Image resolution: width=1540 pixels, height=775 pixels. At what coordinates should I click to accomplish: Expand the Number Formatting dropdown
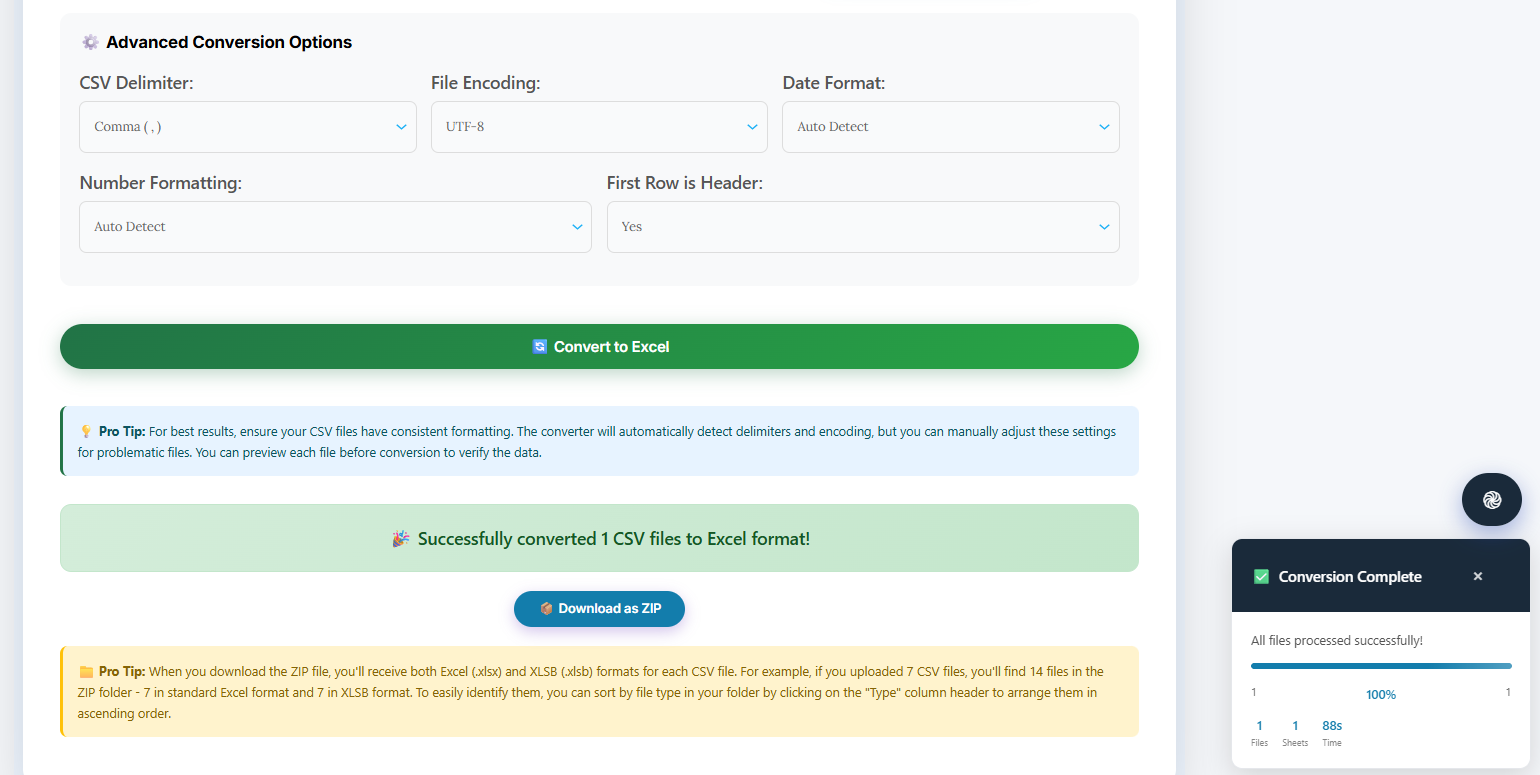[335, 227]
